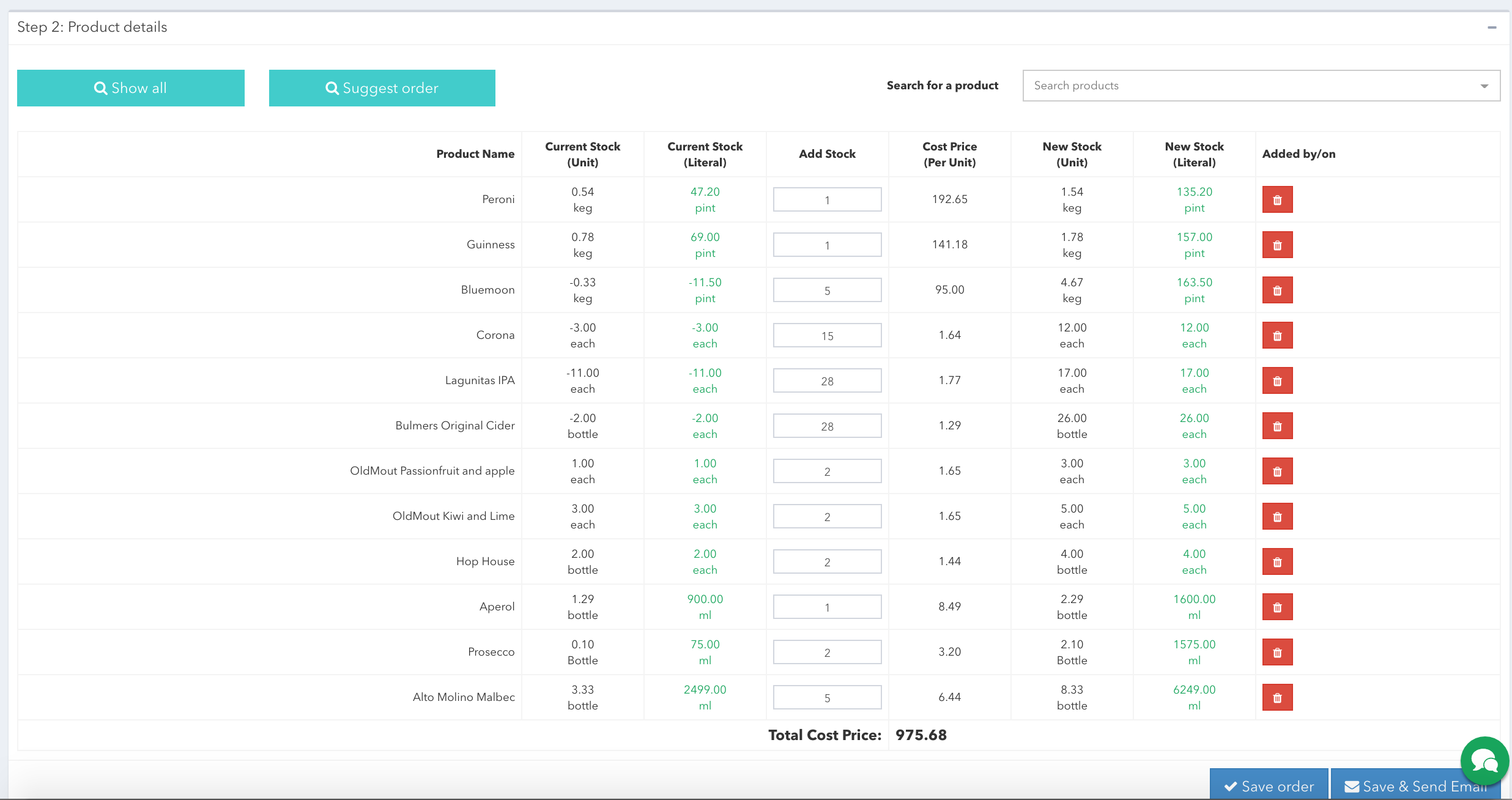Open the Search products dropdown
1512x800 pixels.
pyautogui.click(x=1261, y=86)
